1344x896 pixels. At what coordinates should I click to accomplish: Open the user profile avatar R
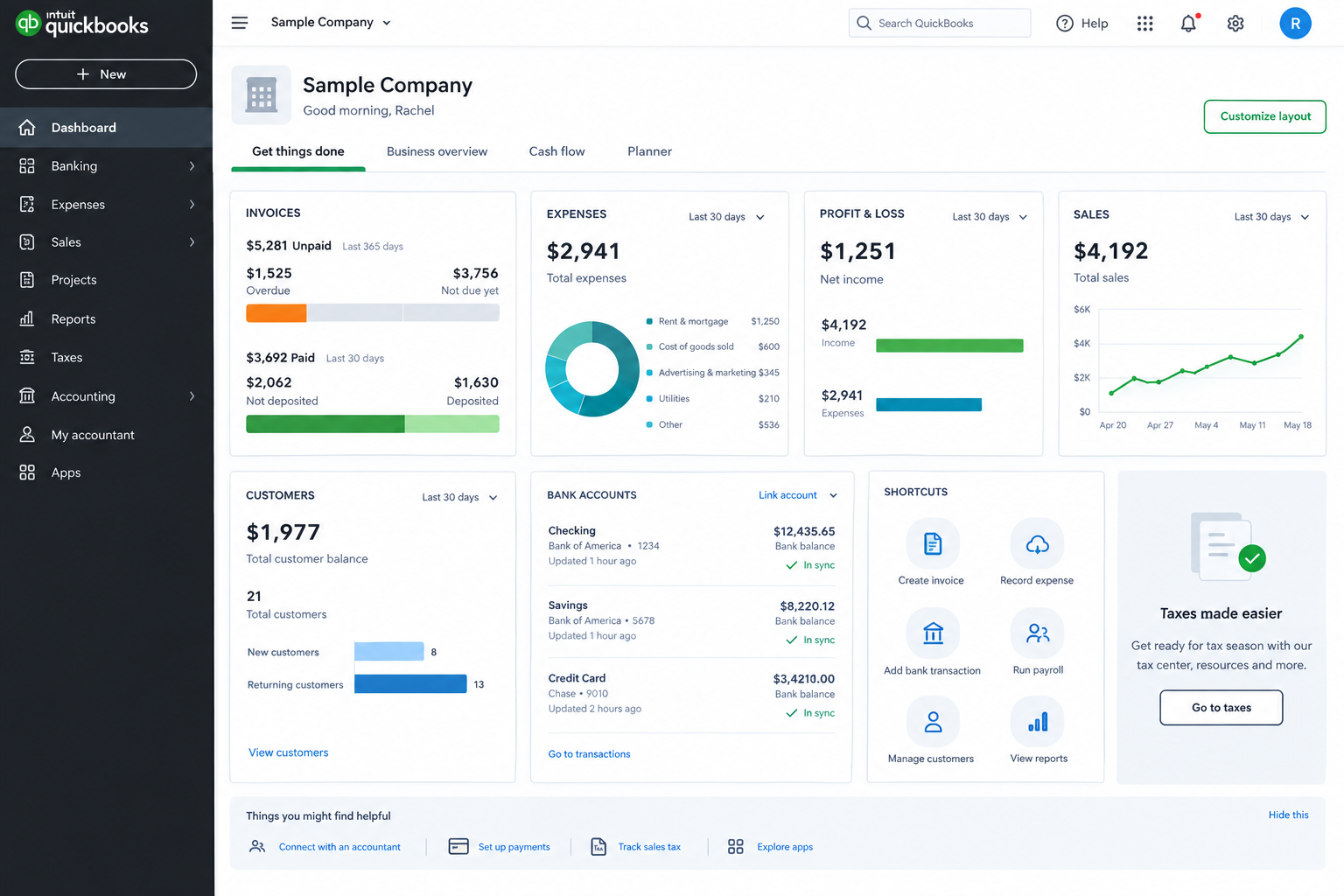[1295, 24]
